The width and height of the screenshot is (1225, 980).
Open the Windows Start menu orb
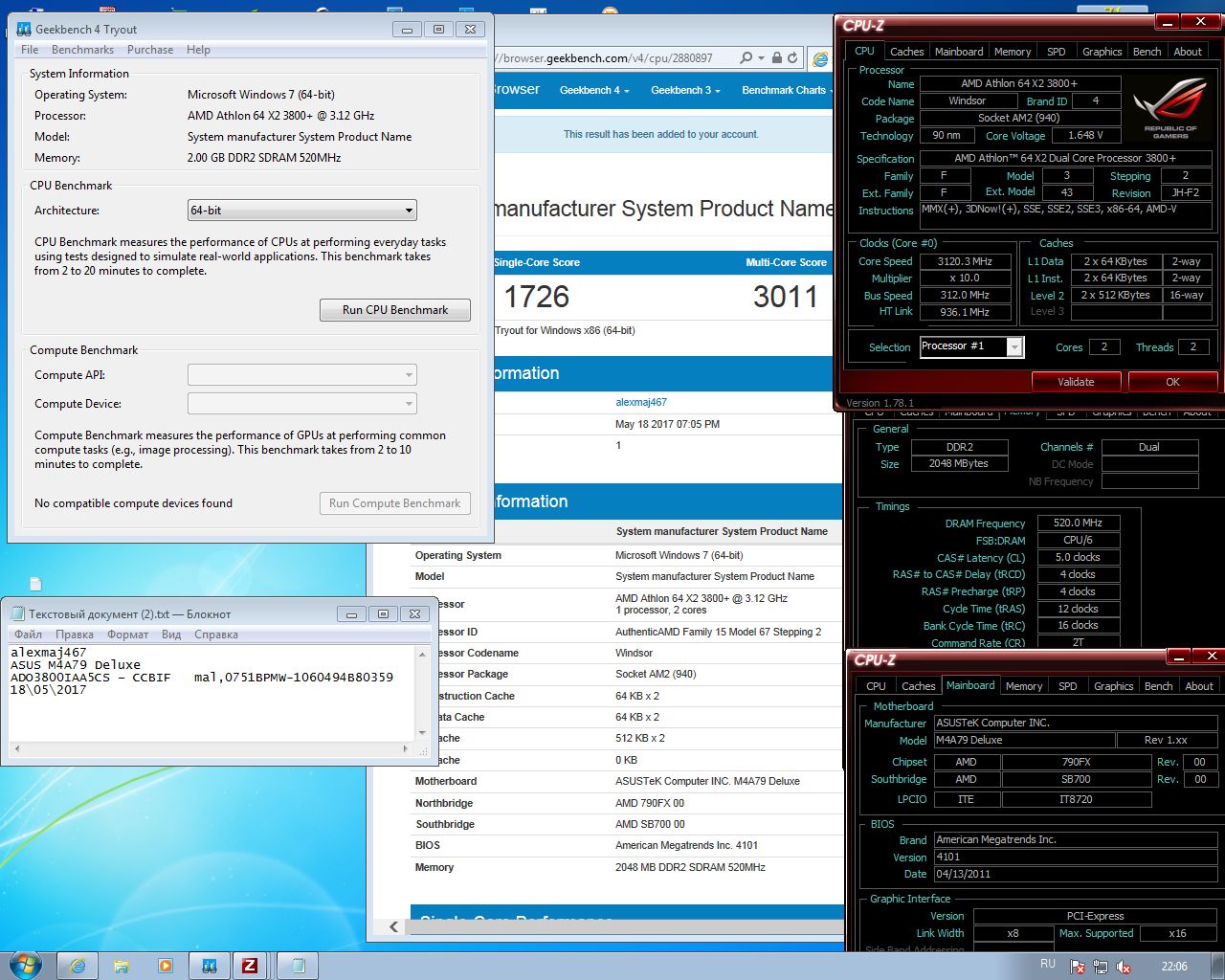24,965
